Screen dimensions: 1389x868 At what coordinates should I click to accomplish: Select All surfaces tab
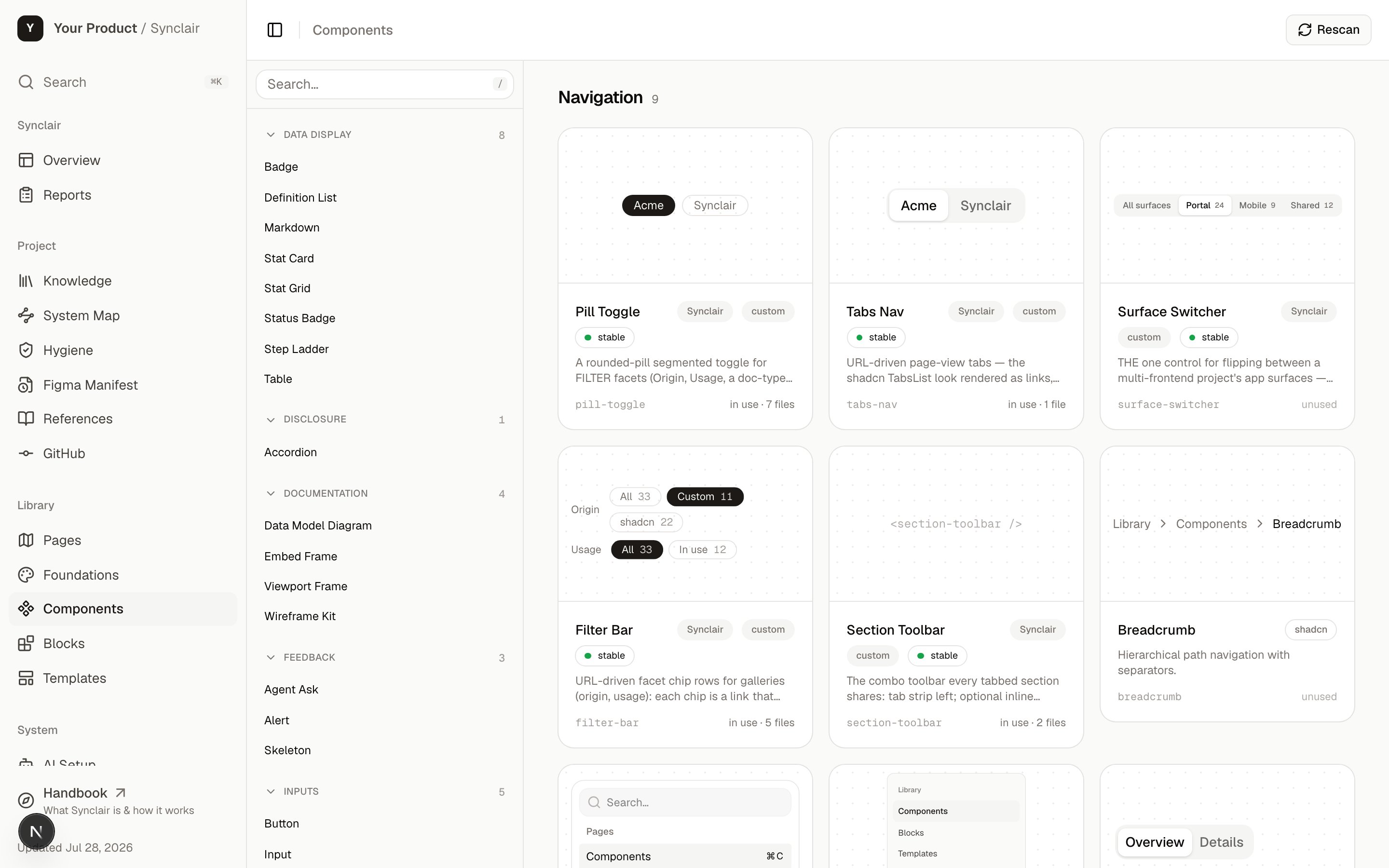pyautogui.click(x=1146, y=205)
